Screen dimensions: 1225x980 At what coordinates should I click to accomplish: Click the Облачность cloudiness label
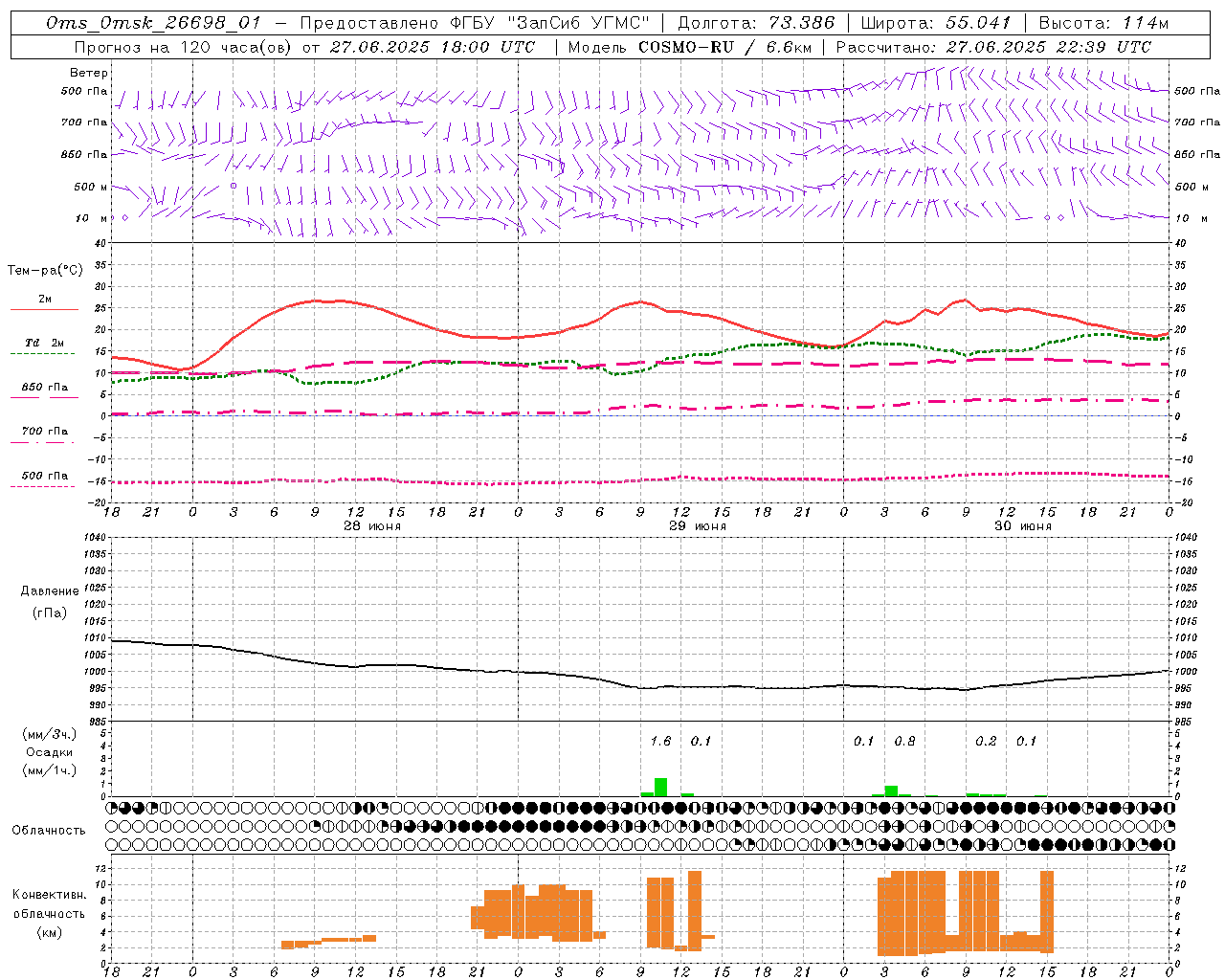(49, 831)
